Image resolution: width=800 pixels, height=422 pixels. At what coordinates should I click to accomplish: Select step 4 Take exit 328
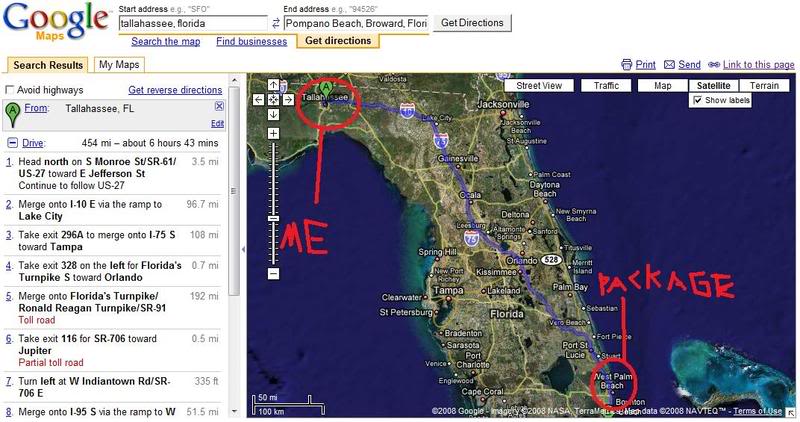(112, 271)
